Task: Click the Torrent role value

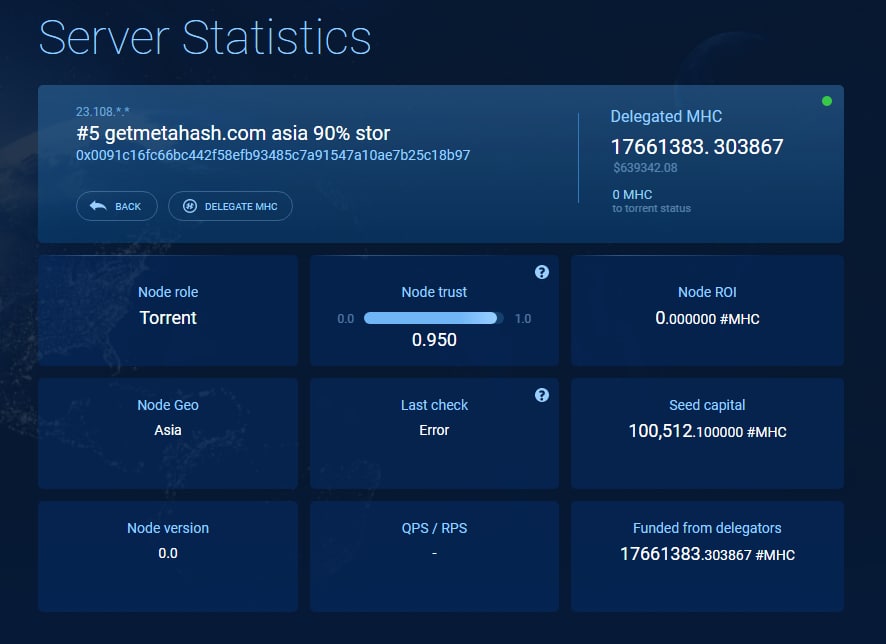Action: (168, 318)
